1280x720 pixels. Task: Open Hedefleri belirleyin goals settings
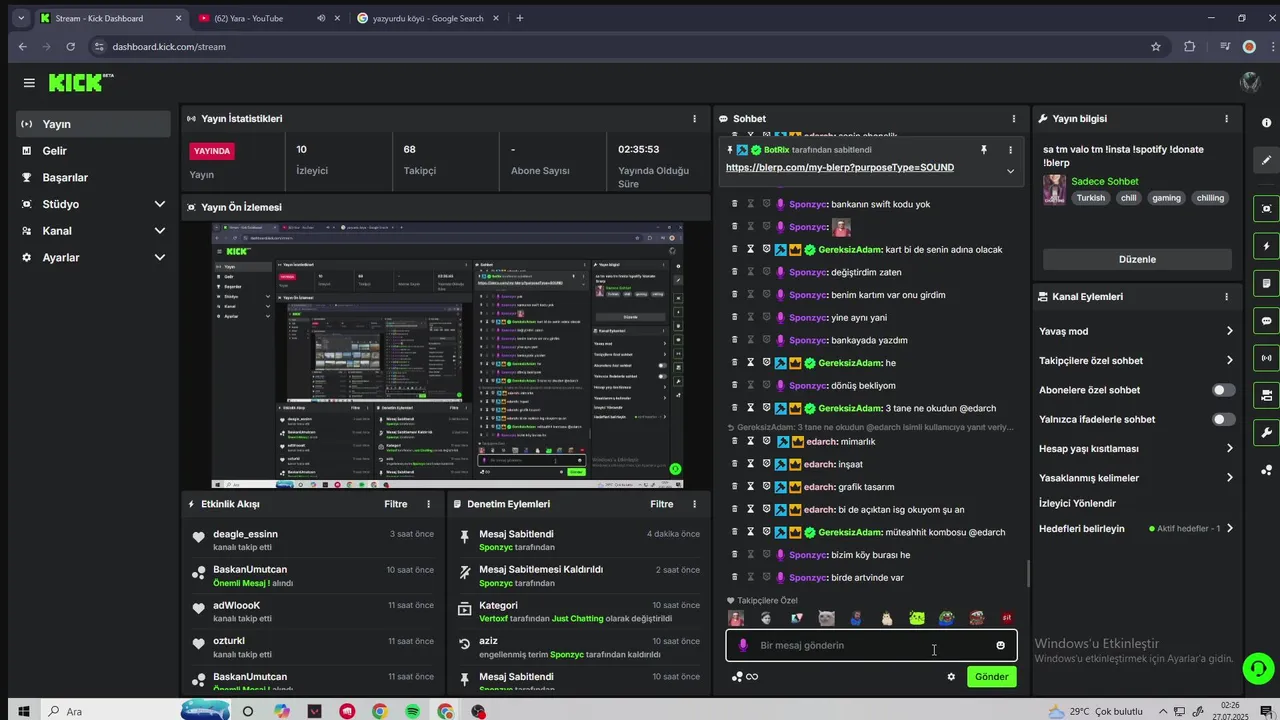tap(1136, 528)
